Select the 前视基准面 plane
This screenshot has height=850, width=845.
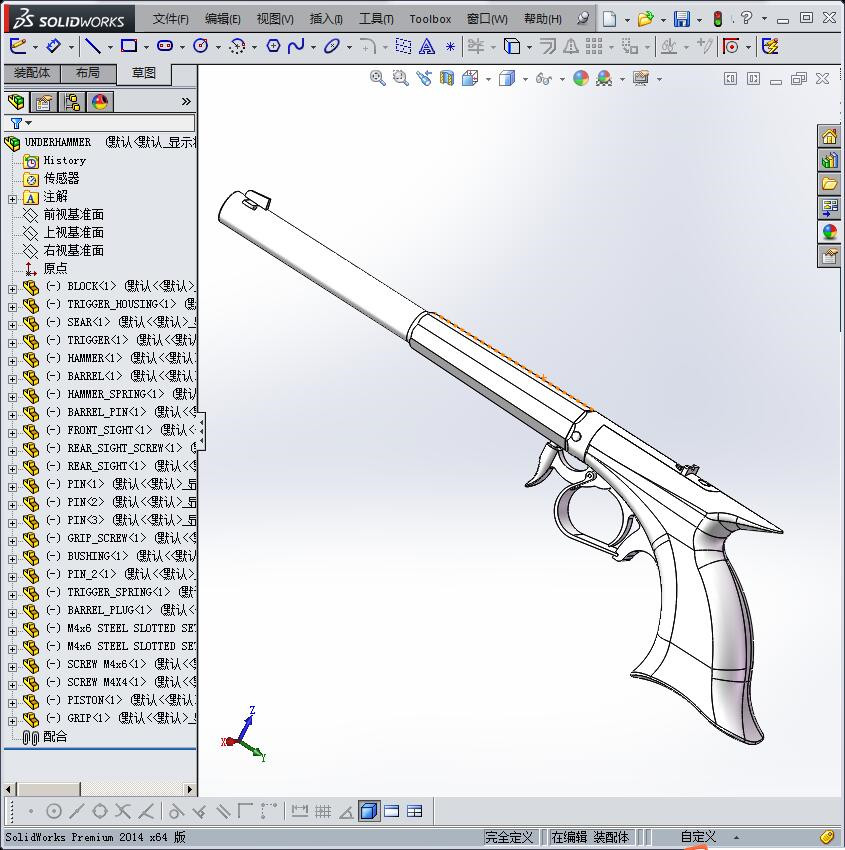73,215
